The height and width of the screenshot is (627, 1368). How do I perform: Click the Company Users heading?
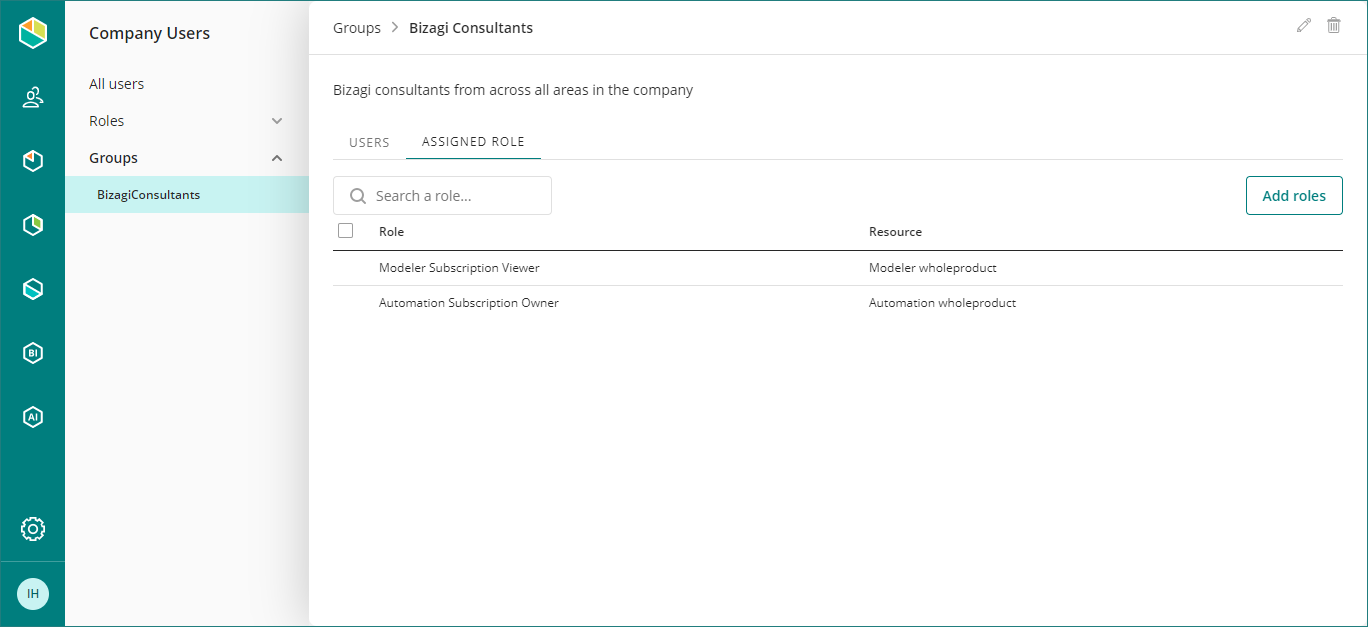point(149,33)
